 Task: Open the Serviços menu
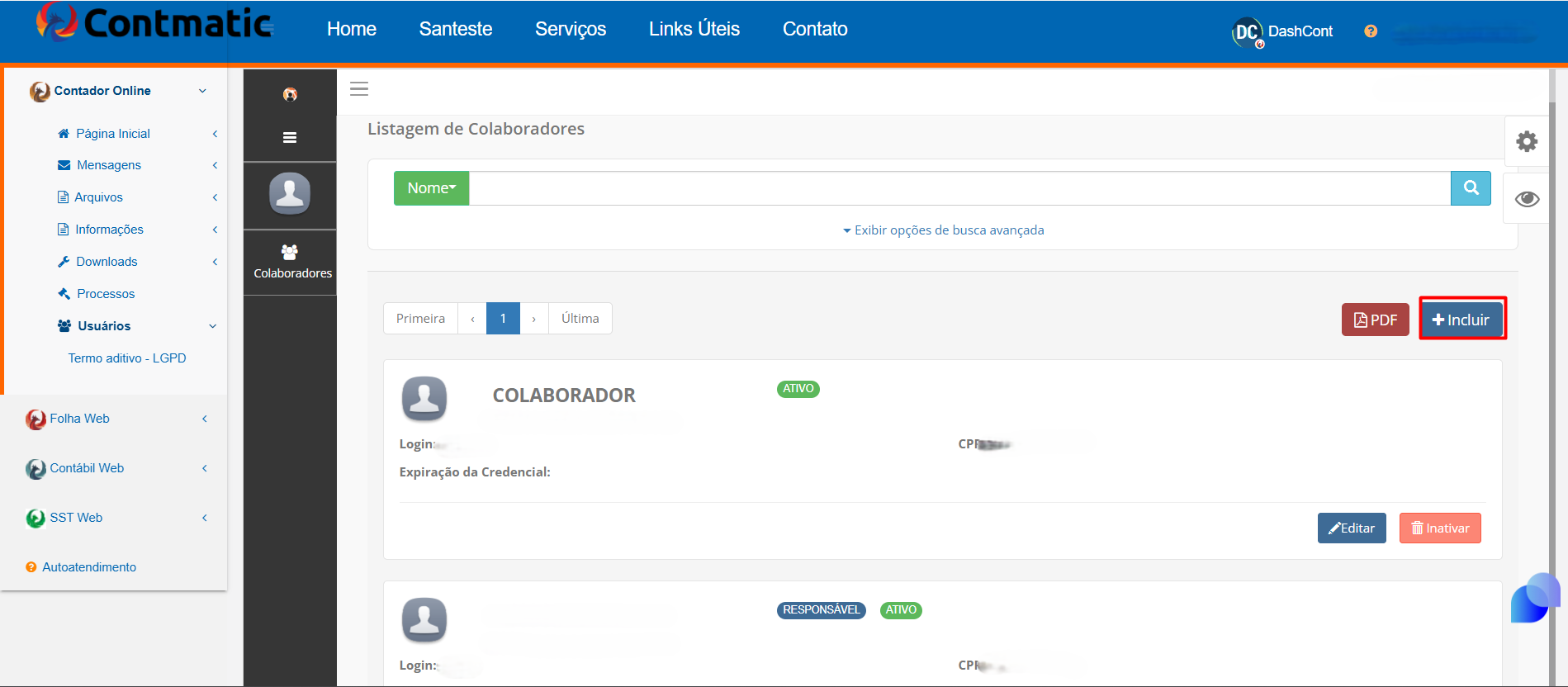[571, 29]
